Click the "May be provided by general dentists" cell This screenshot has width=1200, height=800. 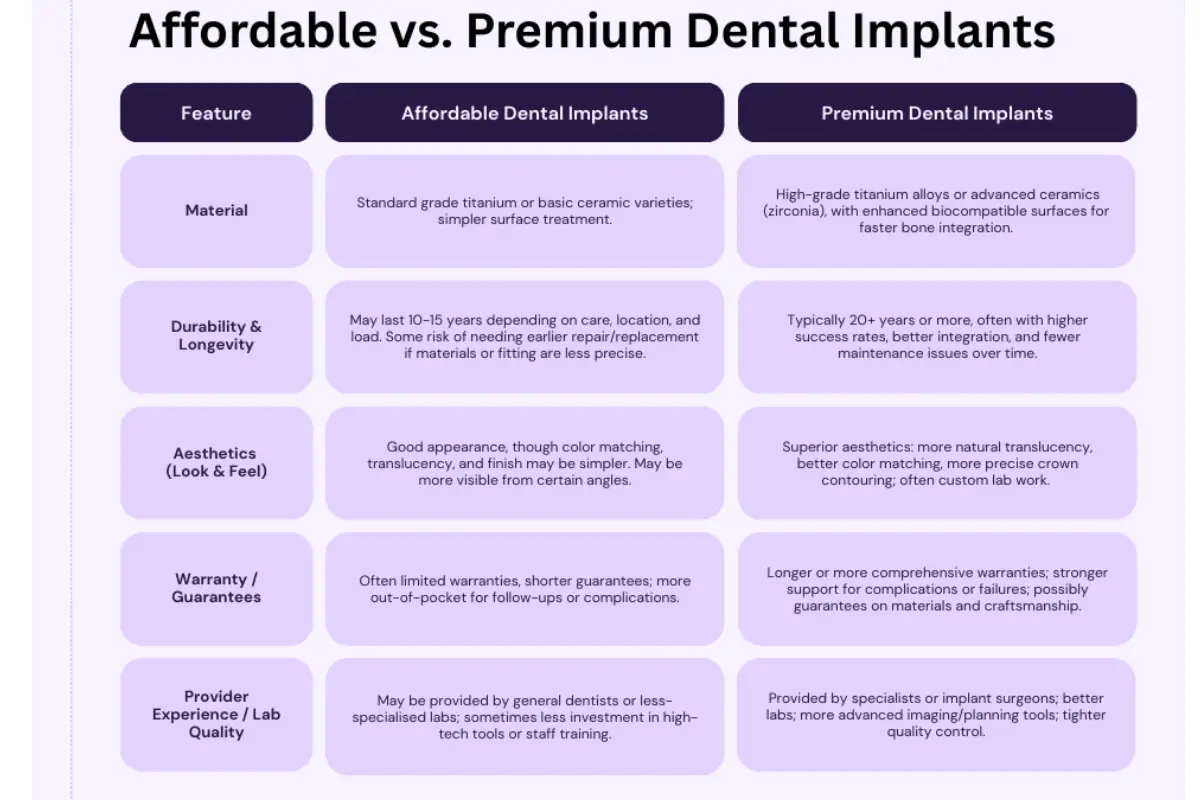pyautogui.click(x=524, y=716)
